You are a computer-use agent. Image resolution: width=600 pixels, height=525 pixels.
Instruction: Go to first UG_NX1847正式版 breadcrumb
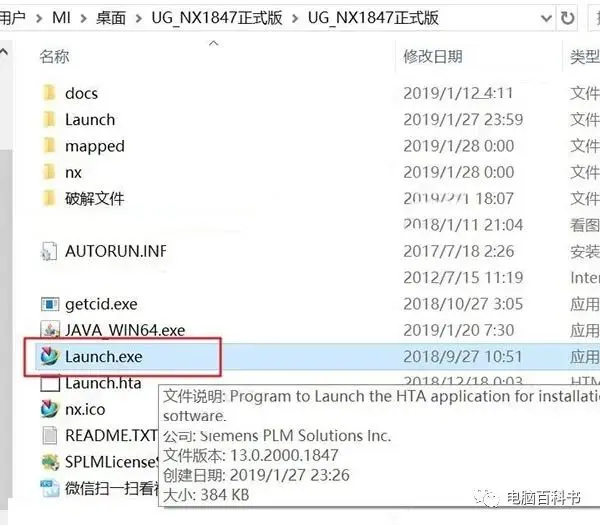[217, 18]
